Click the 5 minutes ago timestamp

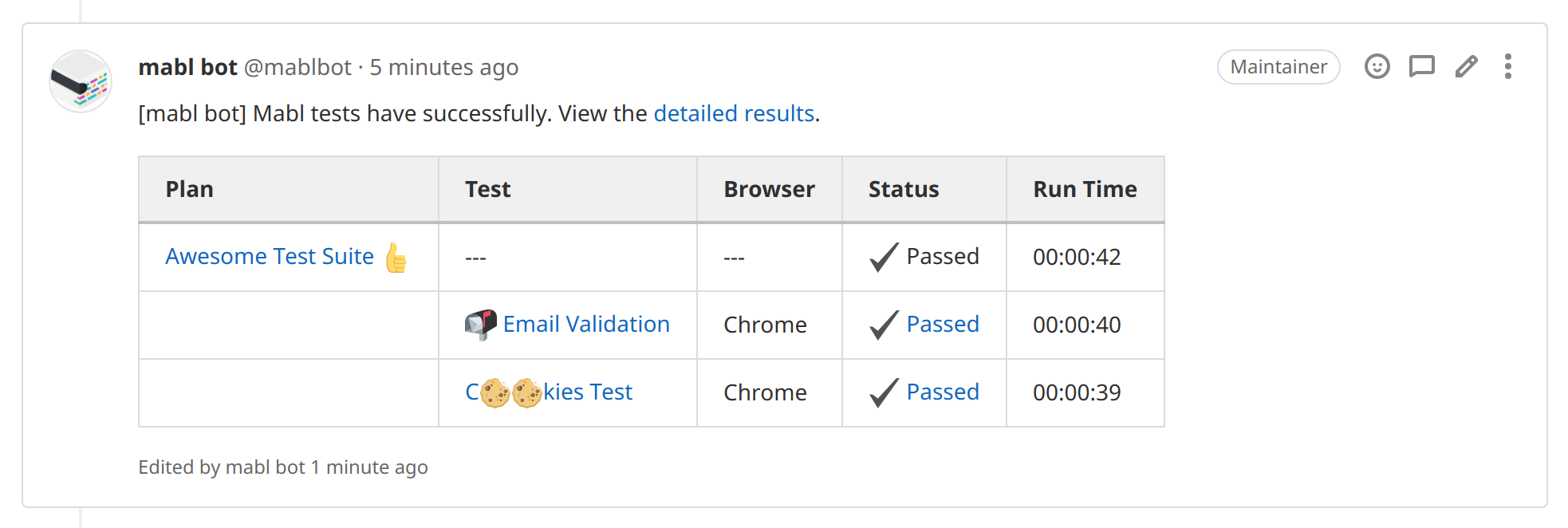pyautogui.click(x=443, y=67)
